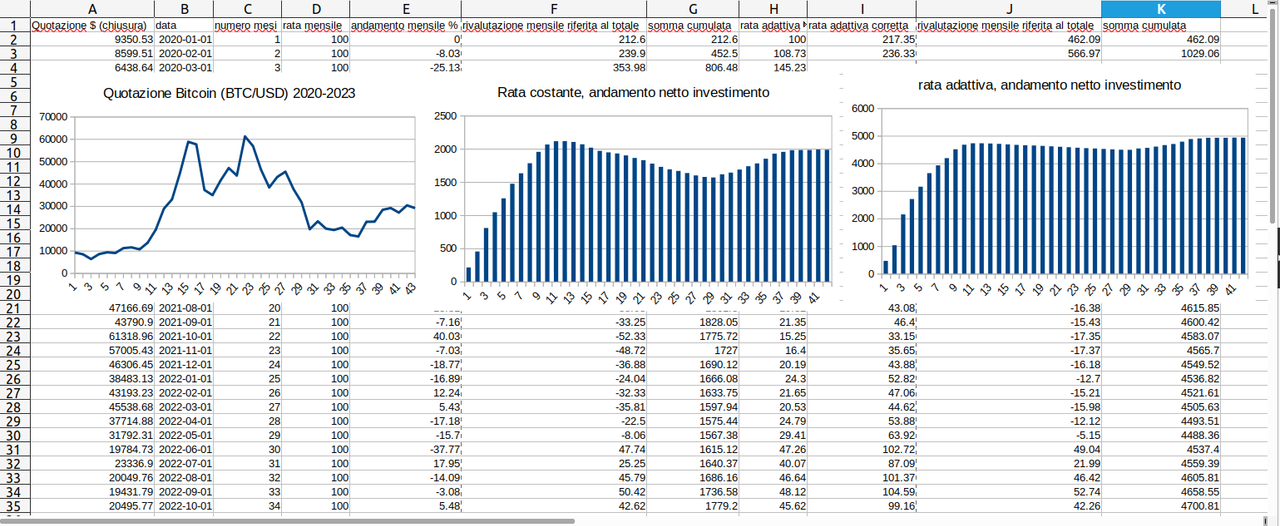Select column I header

pos(861,9)
